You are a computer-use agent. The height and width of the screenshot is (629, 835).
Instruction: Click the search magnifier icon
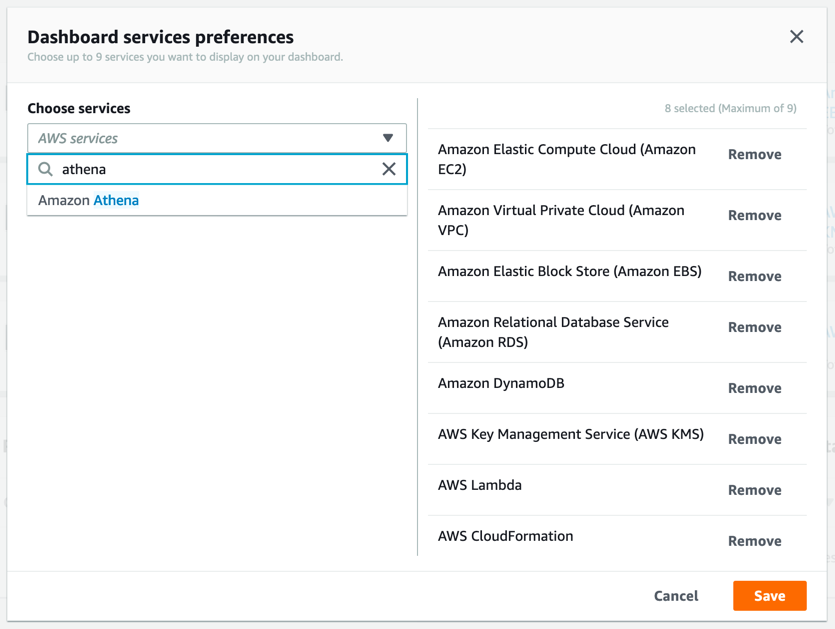(x=45, y=169)
